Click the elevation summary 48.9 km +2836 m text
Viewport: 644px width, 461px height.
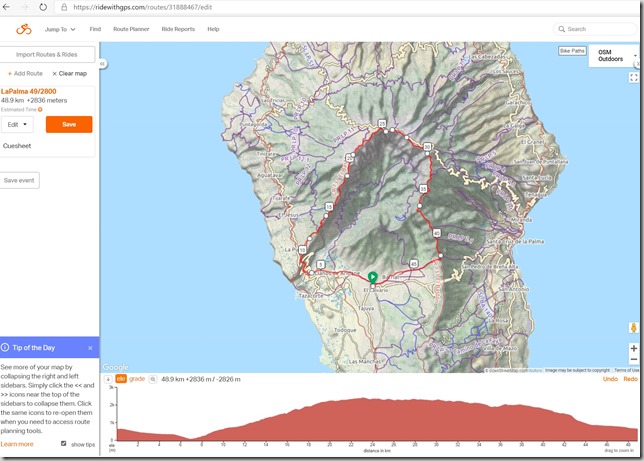201,379
